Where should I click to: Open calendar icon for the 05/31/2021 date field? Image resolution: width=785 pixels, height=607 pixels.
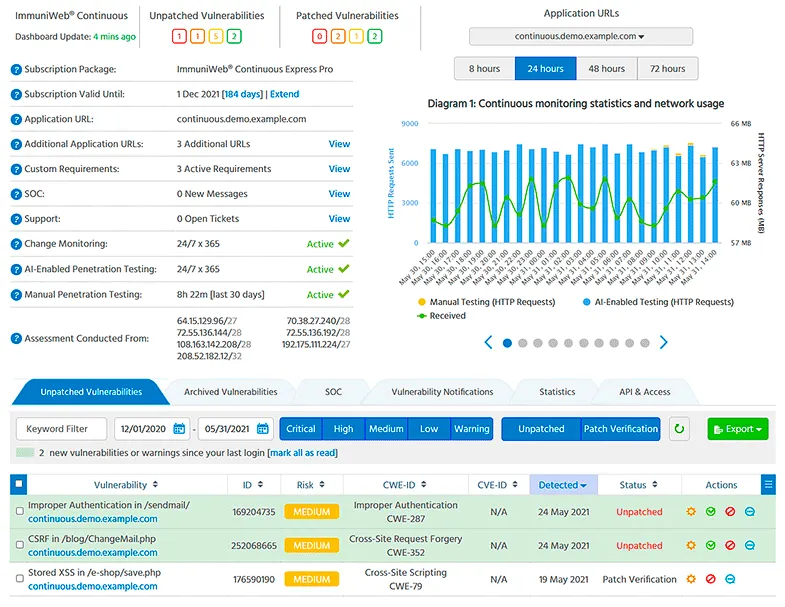(264, 429)
